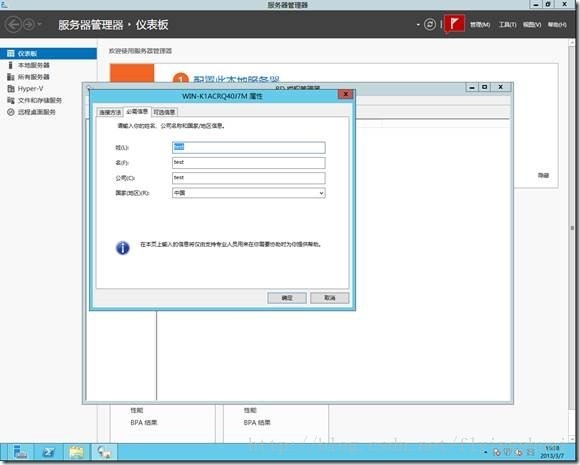Image resolution: width=580 pixels, height=465 pixels.
Task: Open 所有服务器 in the sidebar
Action: [34, 77]
